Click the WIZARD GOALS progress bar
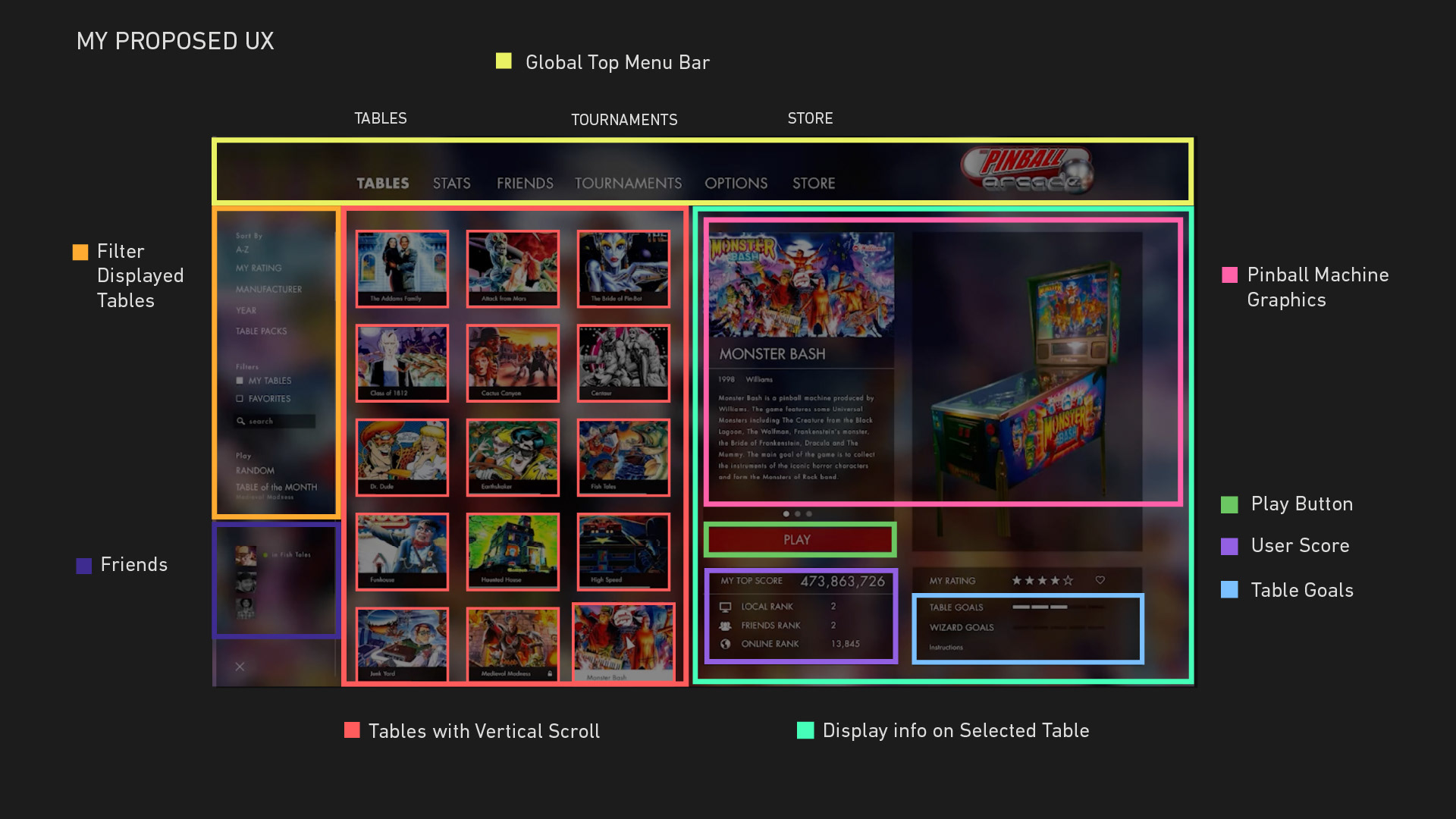The width and height of the screenshot is (1456, 819). (x=1059, y=628)
